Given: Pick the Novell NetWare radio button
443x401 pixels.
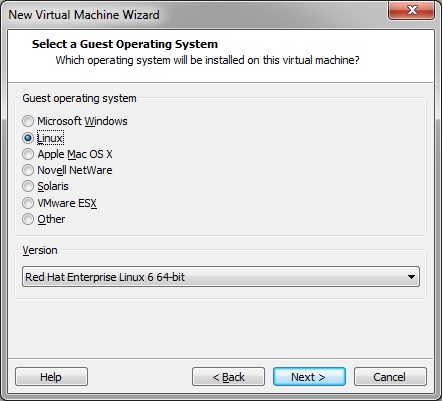Looking at the screenshot, I should point(28,170).
